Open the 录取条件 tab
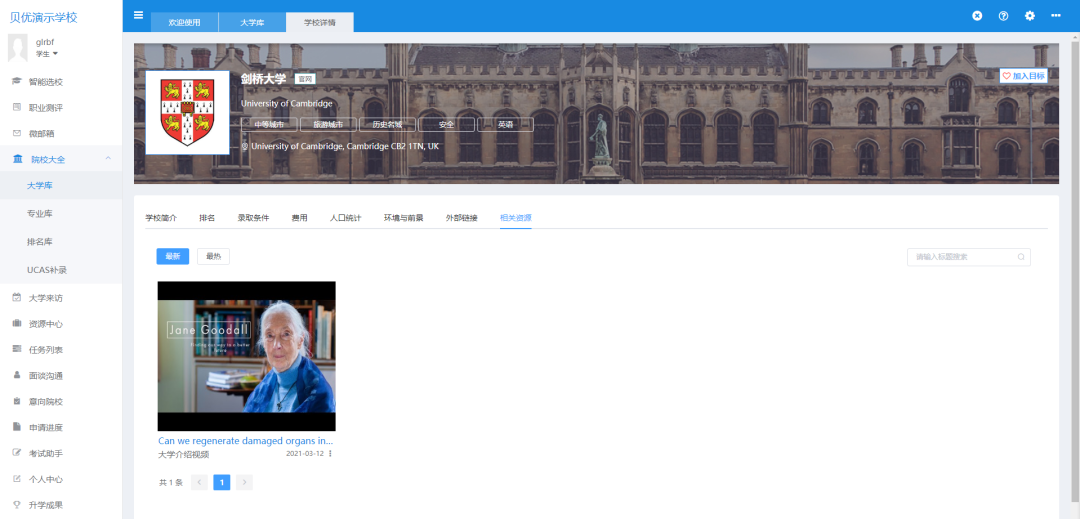This screenshot has width=1080, height=519. (x=253, y=218)
